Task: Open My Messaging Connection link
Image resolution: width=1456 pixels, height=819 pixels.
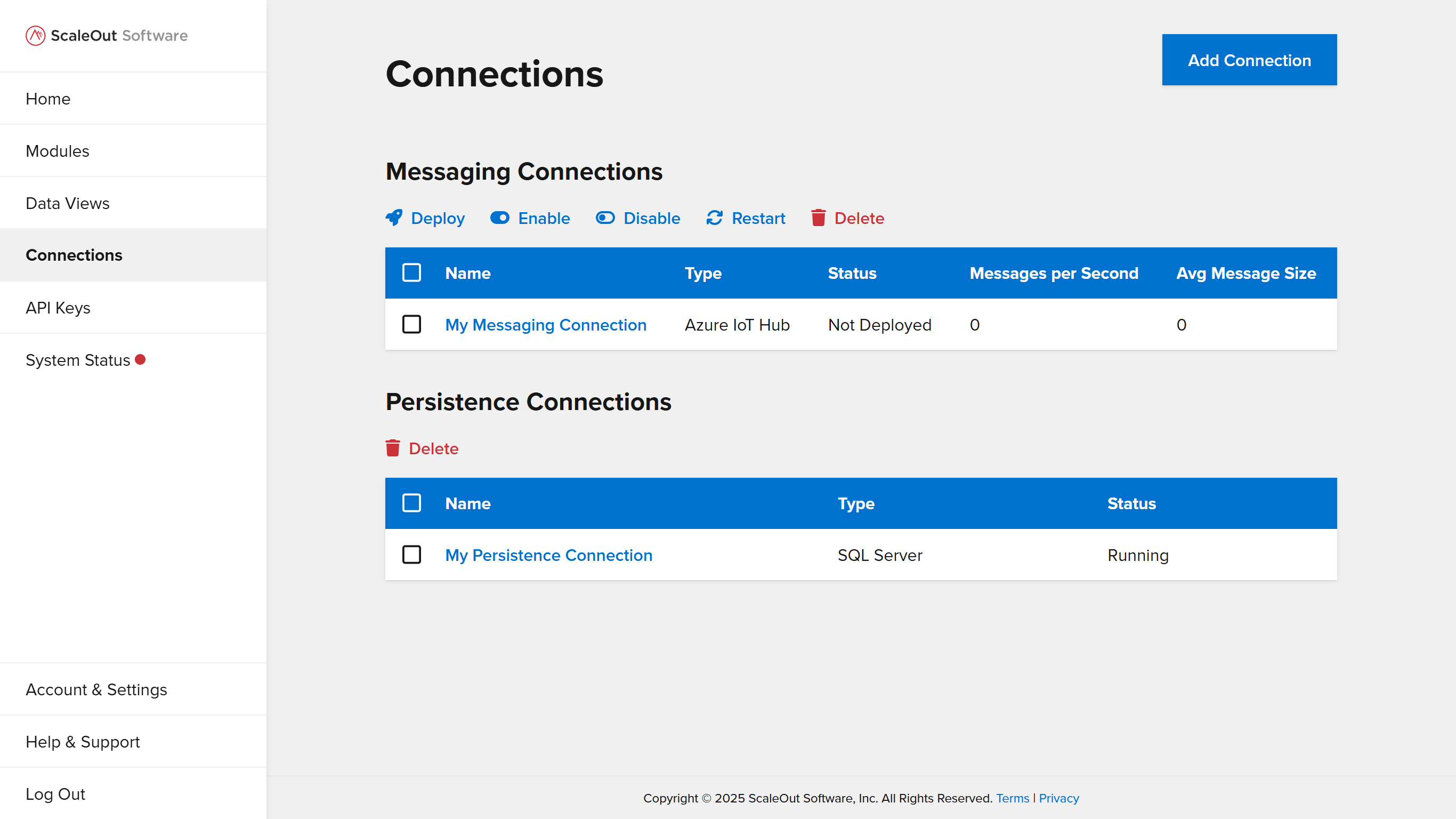Action: [x=545, y=325]
